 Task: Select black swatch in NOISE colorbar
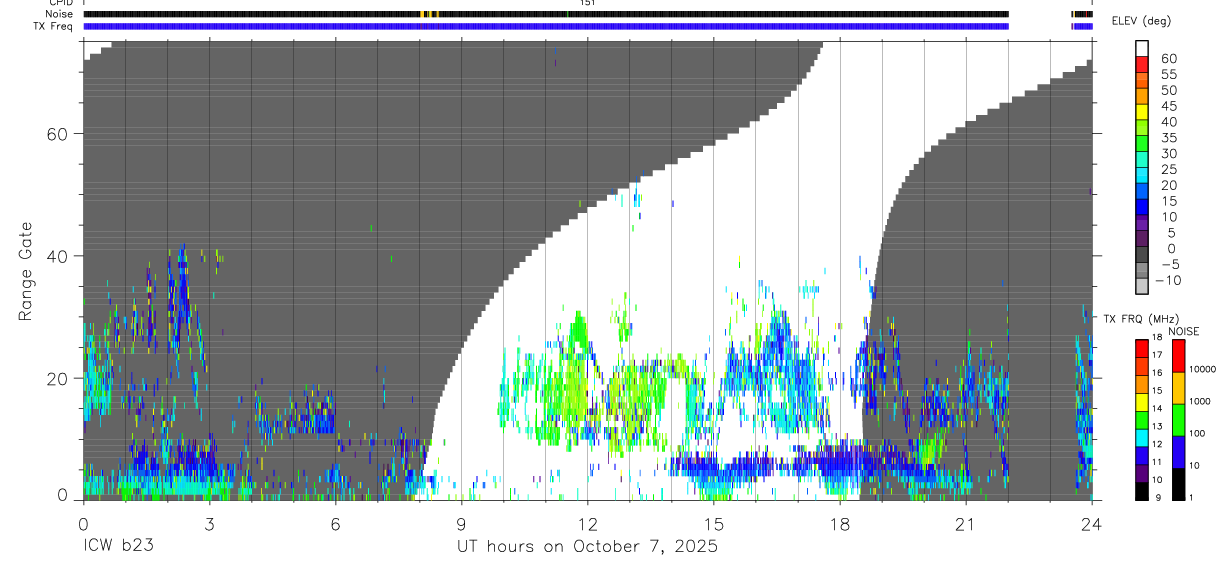1177,484
